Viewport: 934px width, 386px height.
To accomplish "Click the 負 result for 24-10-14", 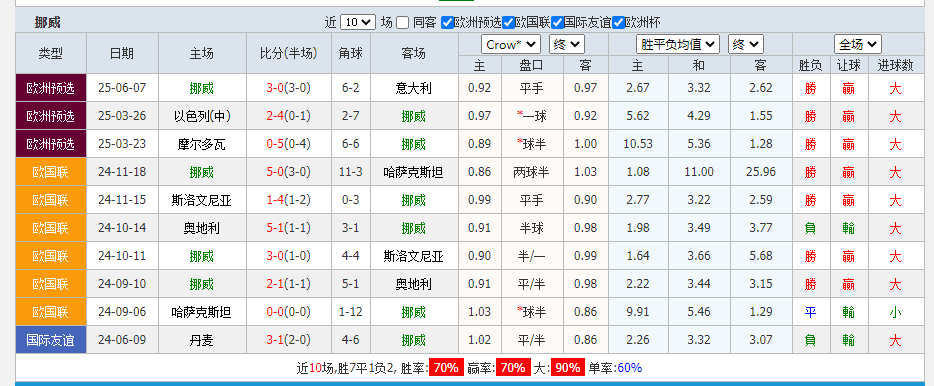I will point(810,229).
